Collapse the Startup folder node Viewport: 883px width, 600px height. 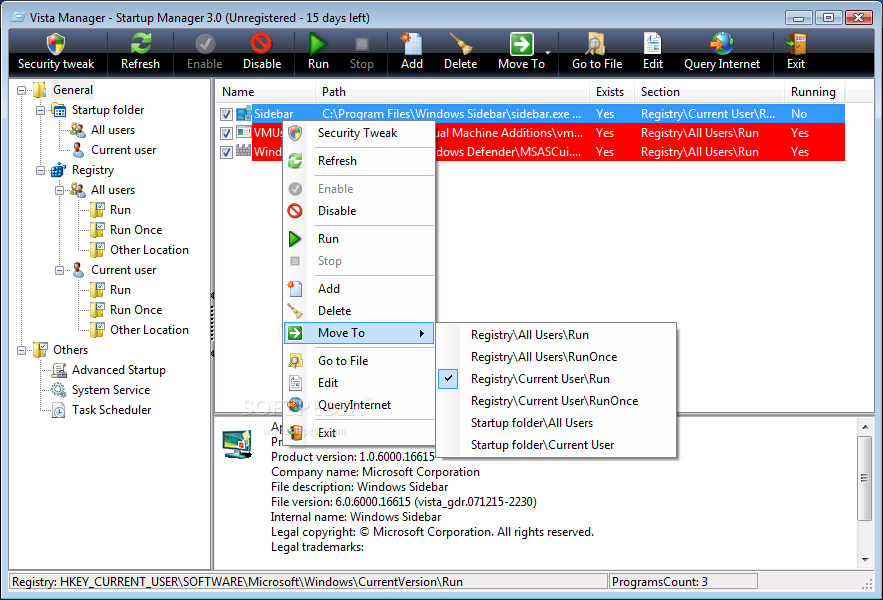click(x=41, y=110)
